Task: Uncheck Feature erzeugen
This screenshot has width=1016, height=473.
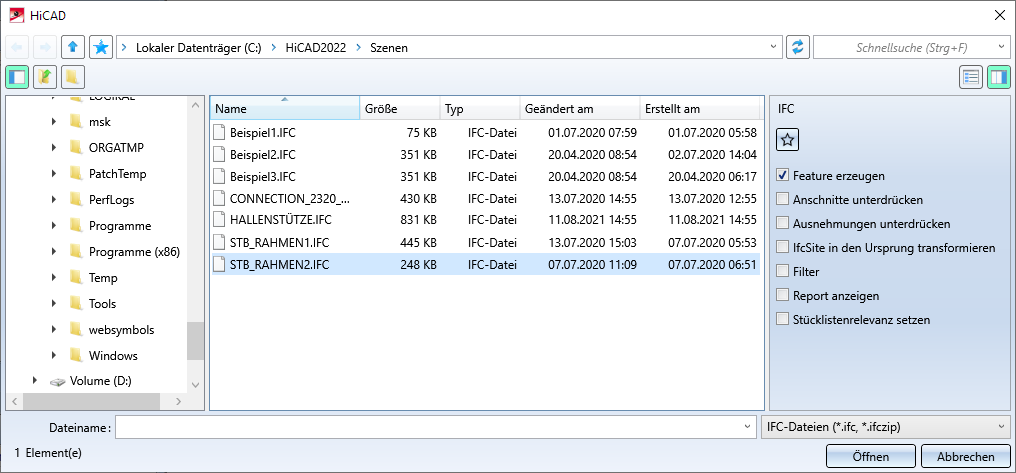Action: coord(783,176)
